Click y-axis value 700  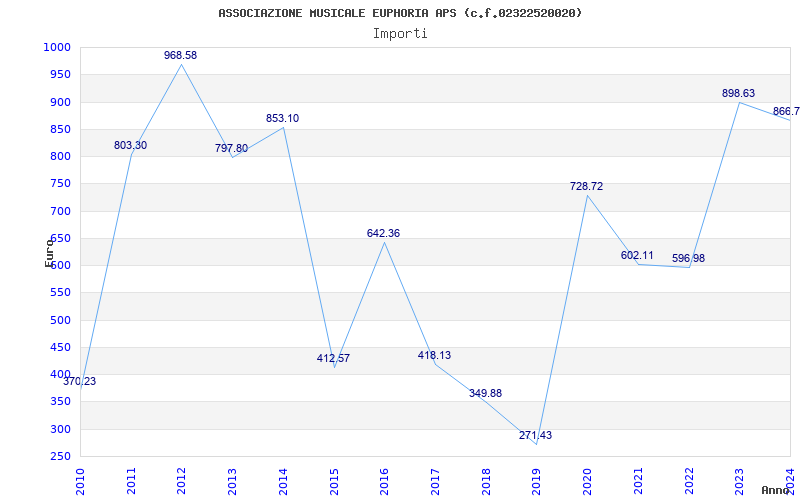60,211
